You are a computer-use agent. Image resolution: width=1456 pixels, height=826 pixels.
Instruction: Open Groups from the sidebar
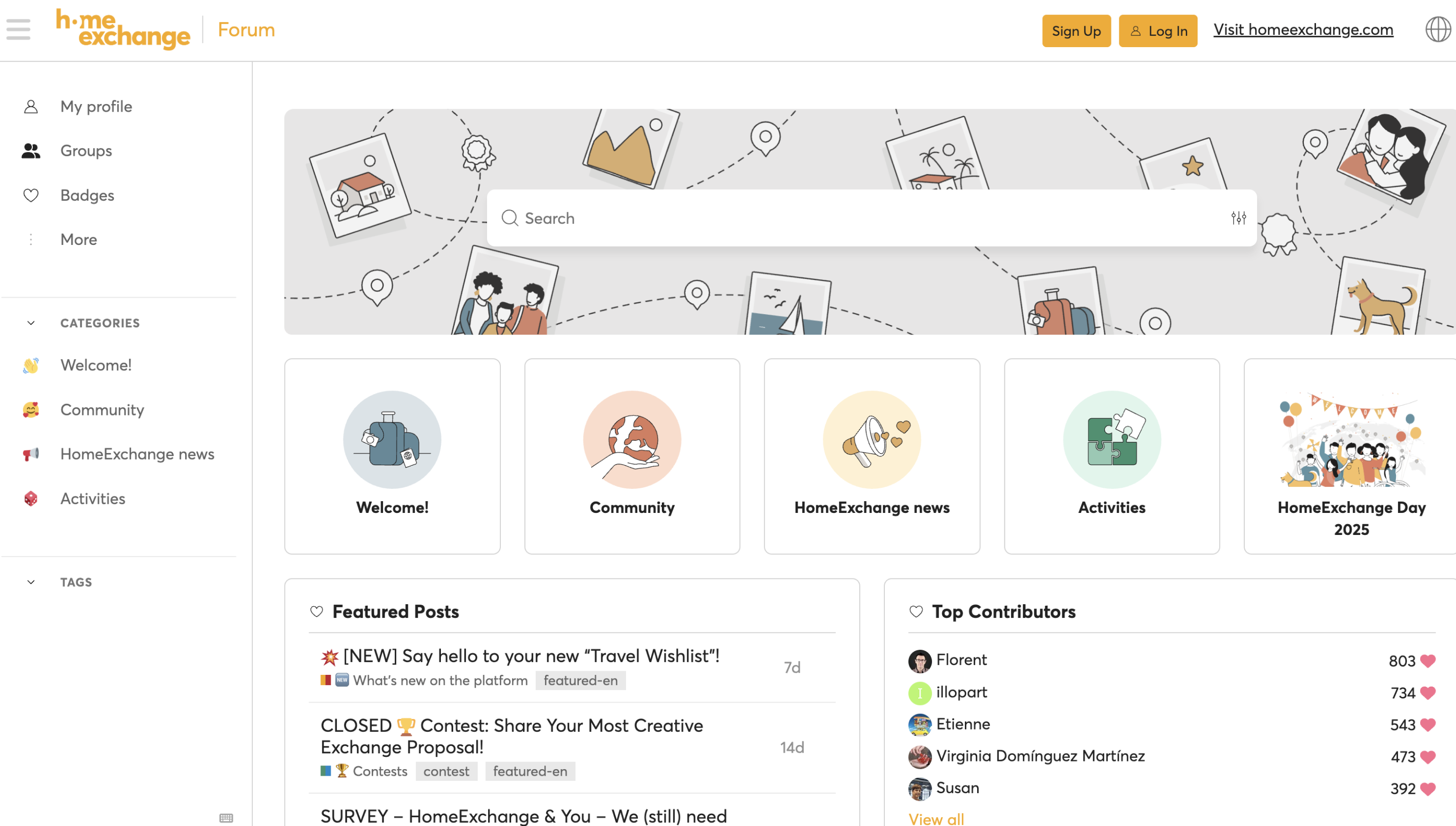pyautogui.click(x=86, y=150)
